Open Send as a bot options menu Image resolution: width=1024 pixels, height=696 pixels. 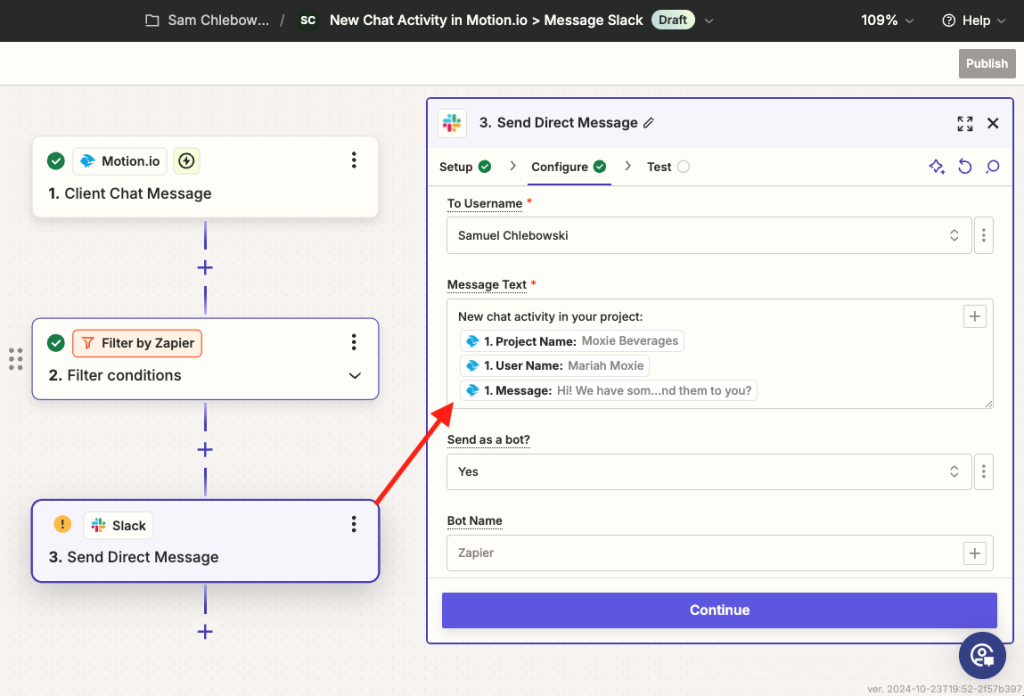pos(984,471)
